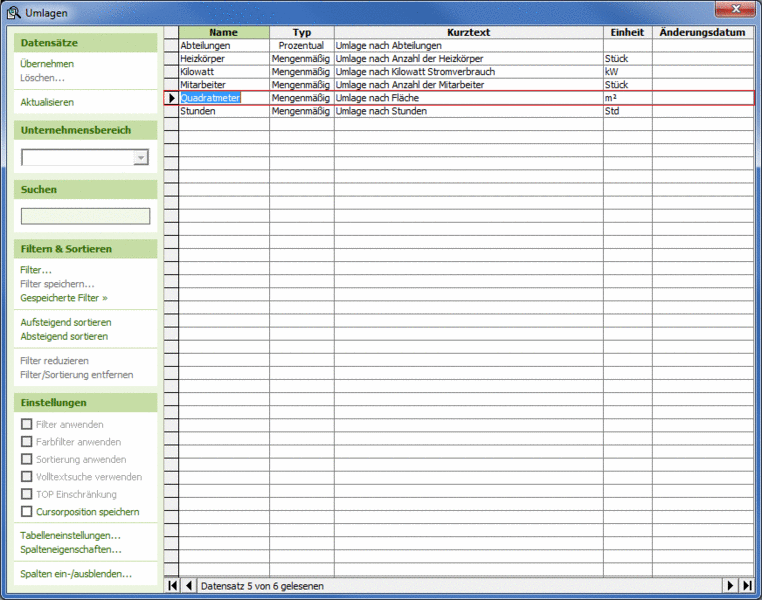The height and width of the screenshot is (600, 762).
Task: Click Filter speichern… link
Action: (x=57, y=284)
